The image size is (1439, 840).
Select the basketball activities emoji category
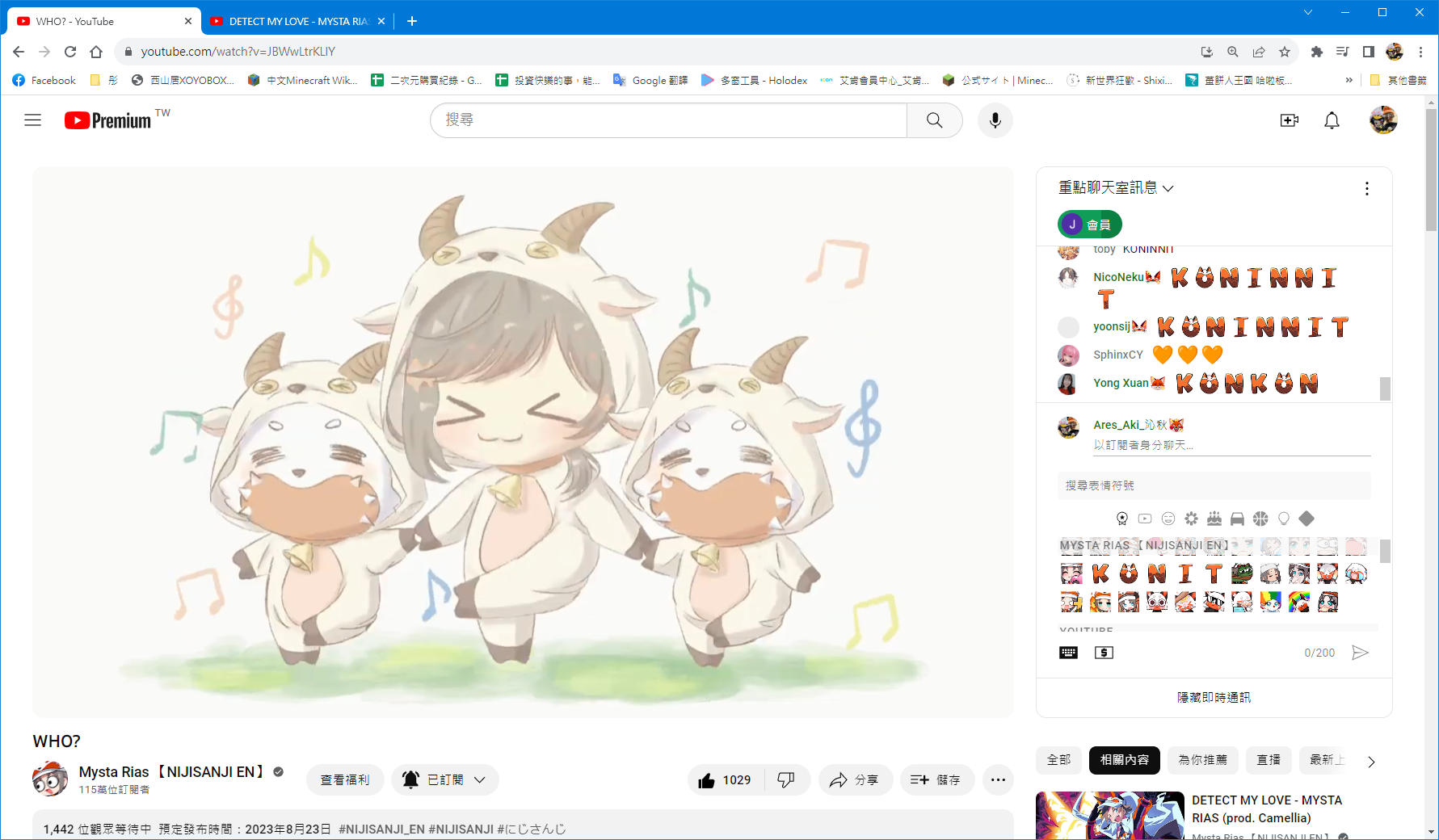point(1260,519)
